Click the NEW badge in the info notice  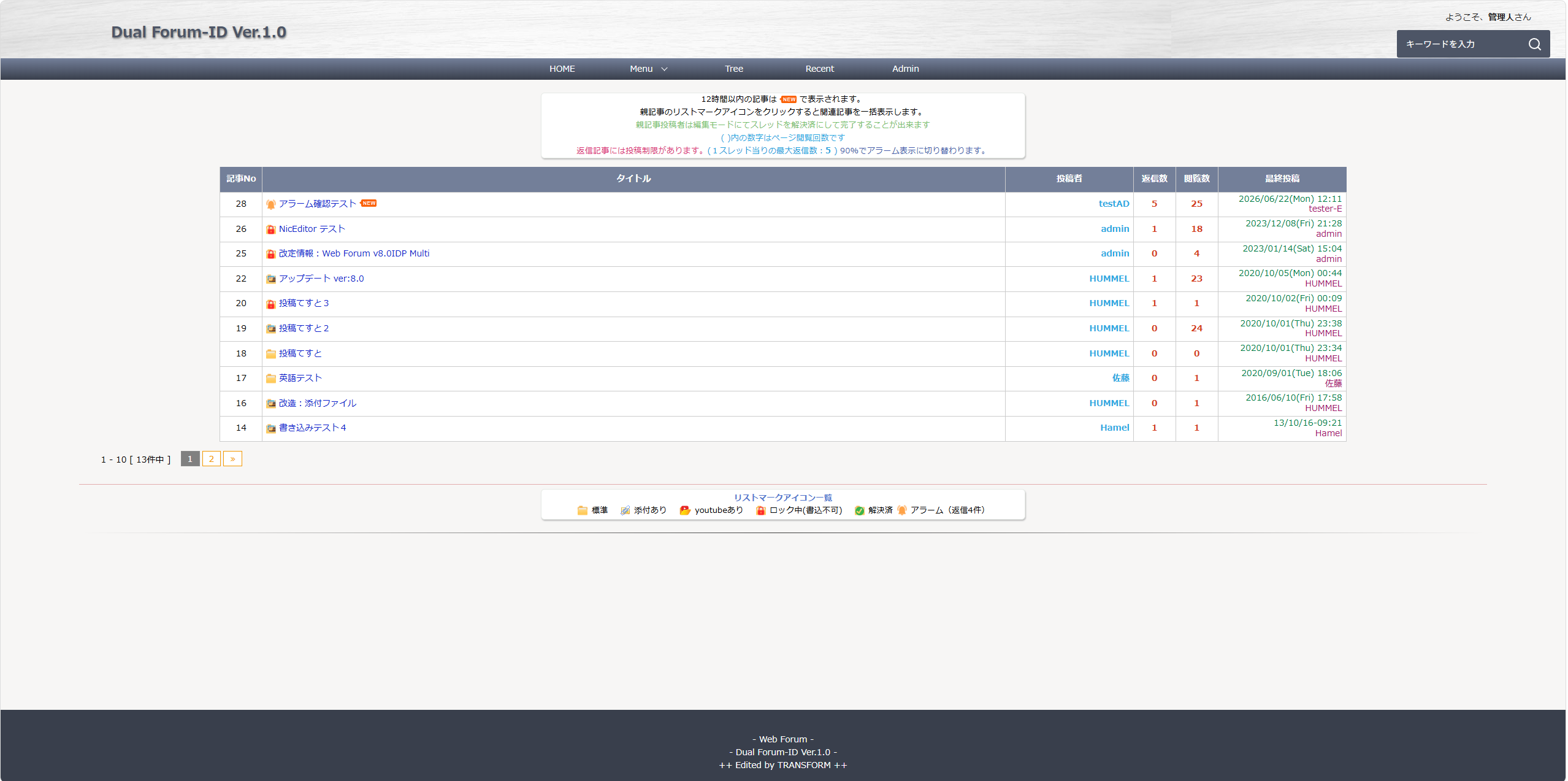pyautogui.click(x=789, y=99)
